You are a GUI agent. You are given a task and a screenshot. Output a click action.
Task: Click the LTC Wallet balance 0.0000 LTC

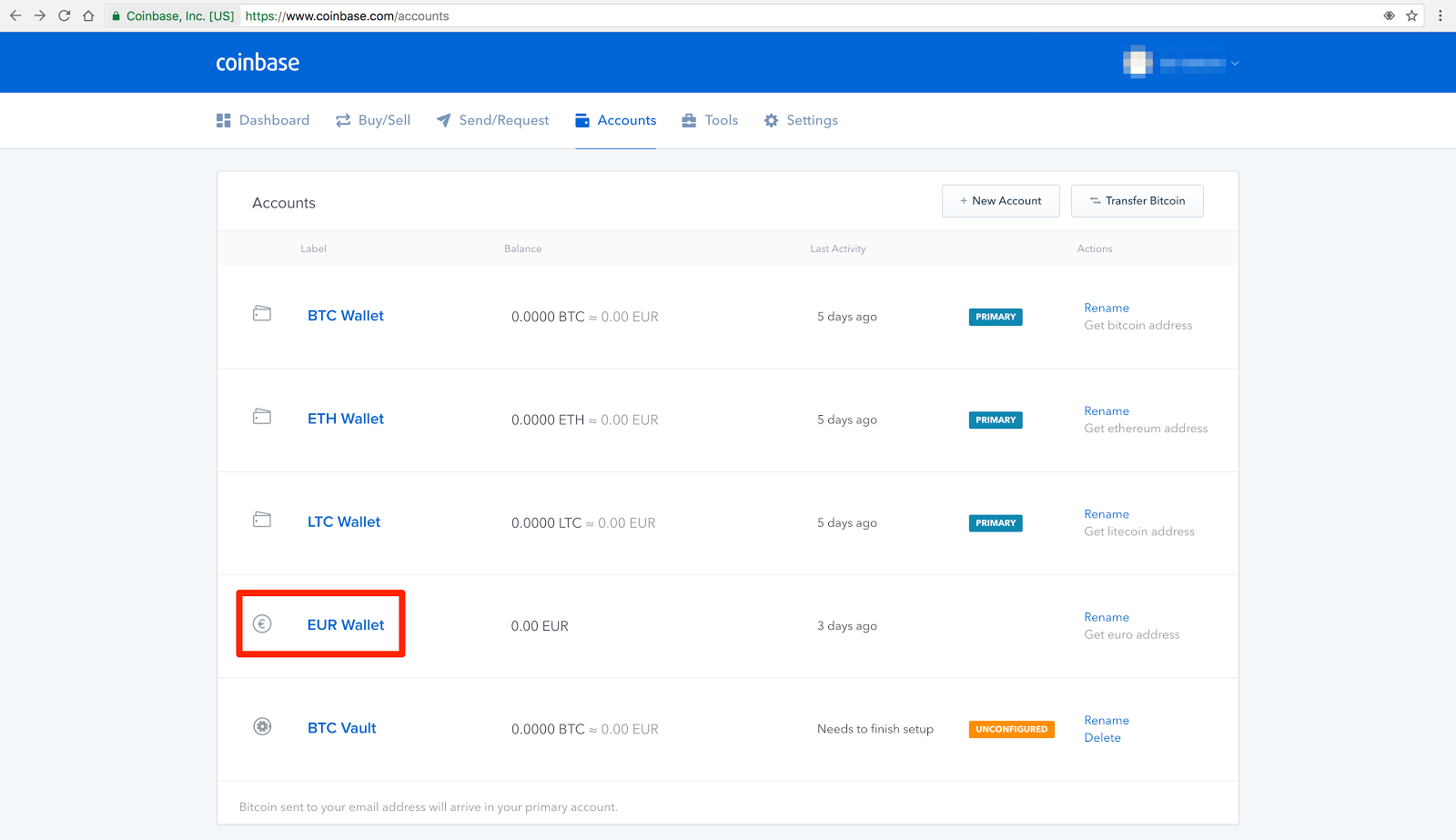[x=546, y=523]
